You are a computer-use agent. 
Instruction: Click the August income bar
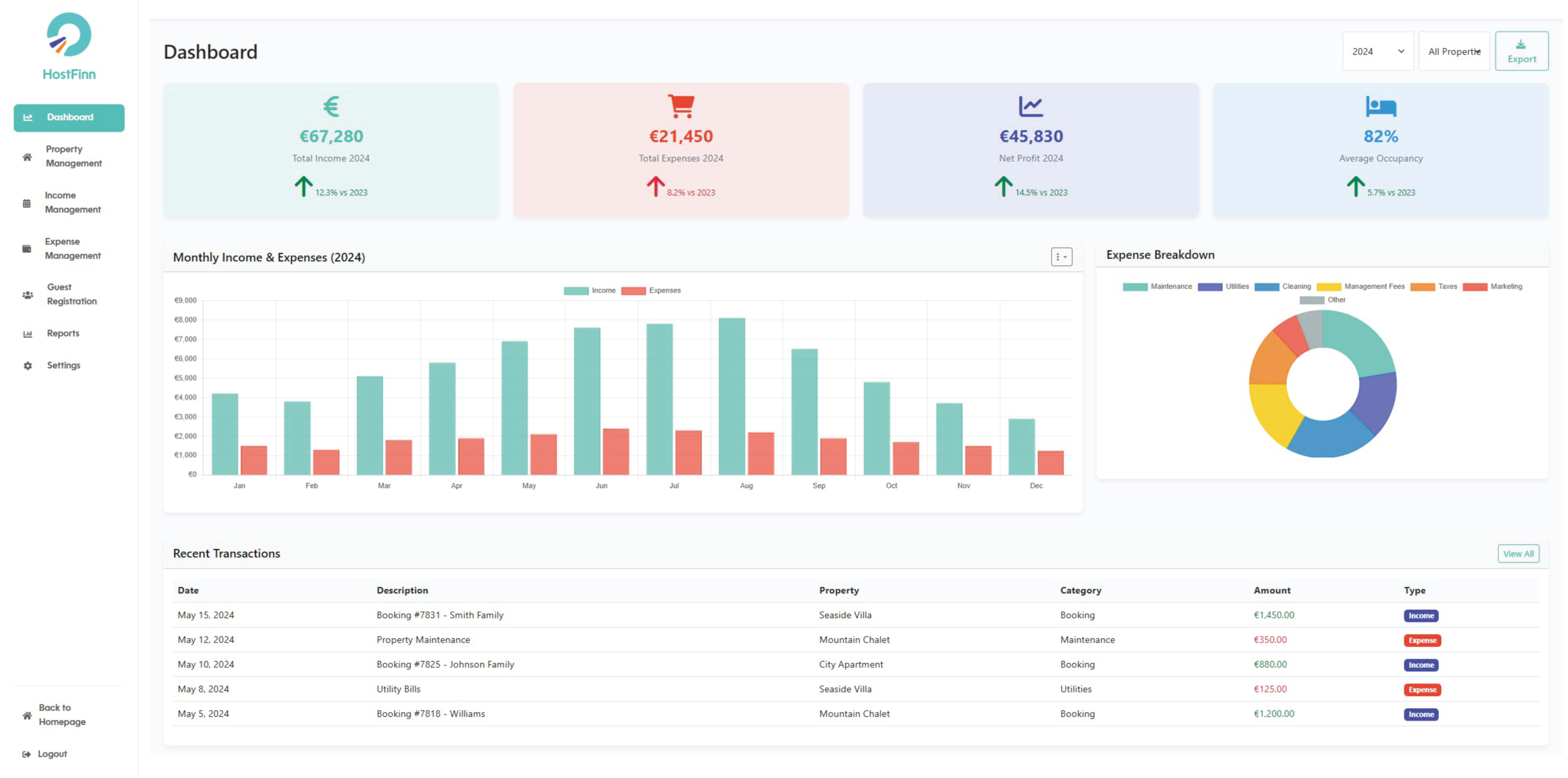coord(731,396)
